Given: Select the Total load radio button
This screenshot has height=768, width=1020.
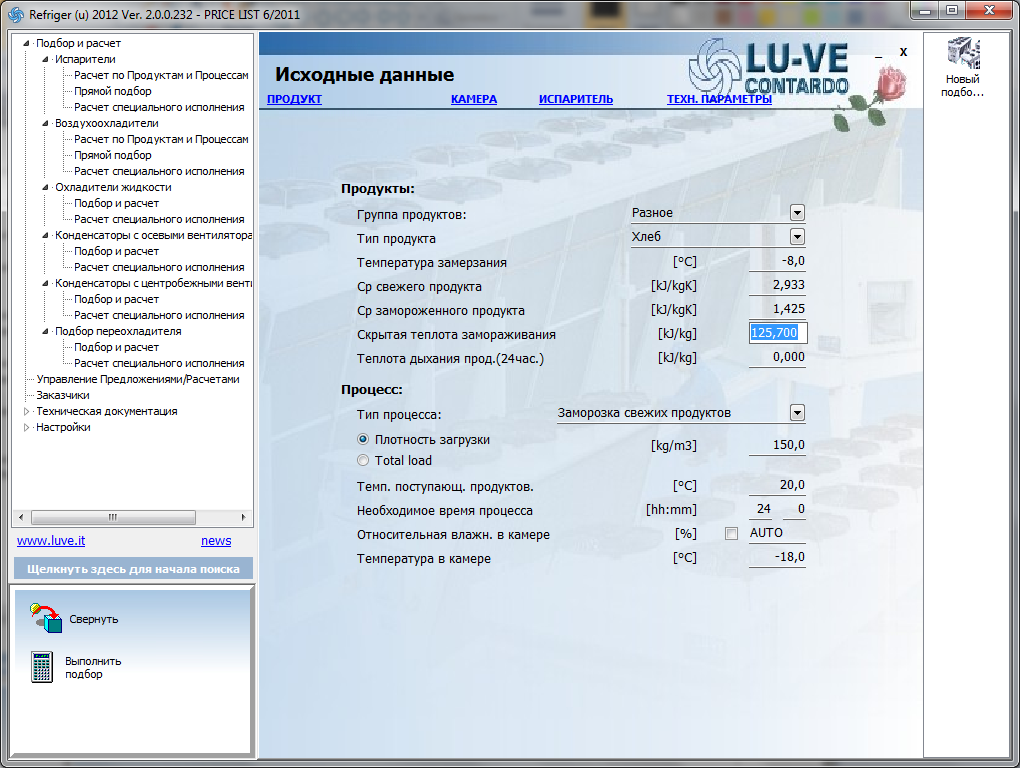Looking at the screenshot, I should pos(363,460).
